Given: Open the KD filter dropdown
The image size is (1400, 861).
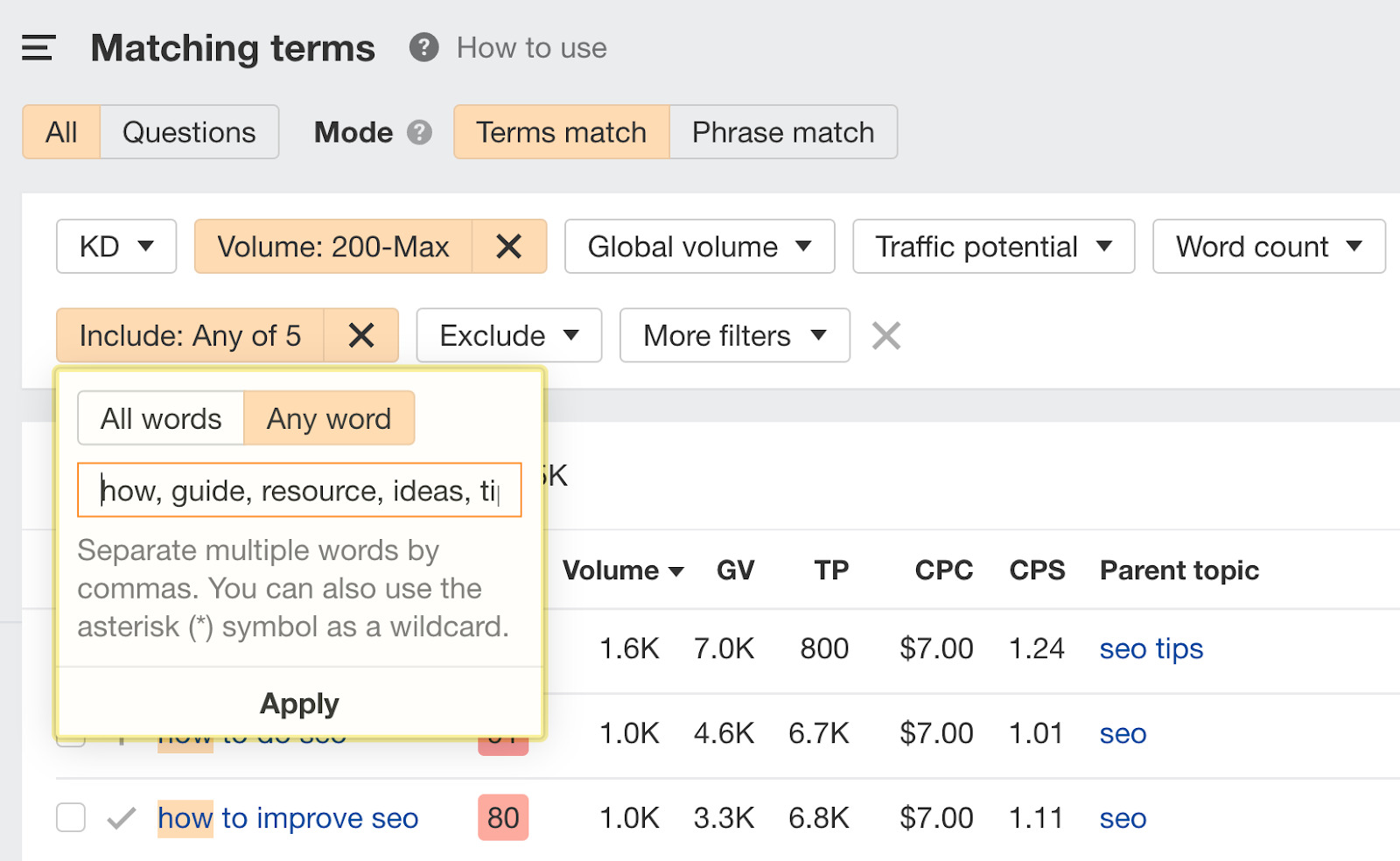Looking at the screenshot, I should pyautogui.click(x=115, y=246).
